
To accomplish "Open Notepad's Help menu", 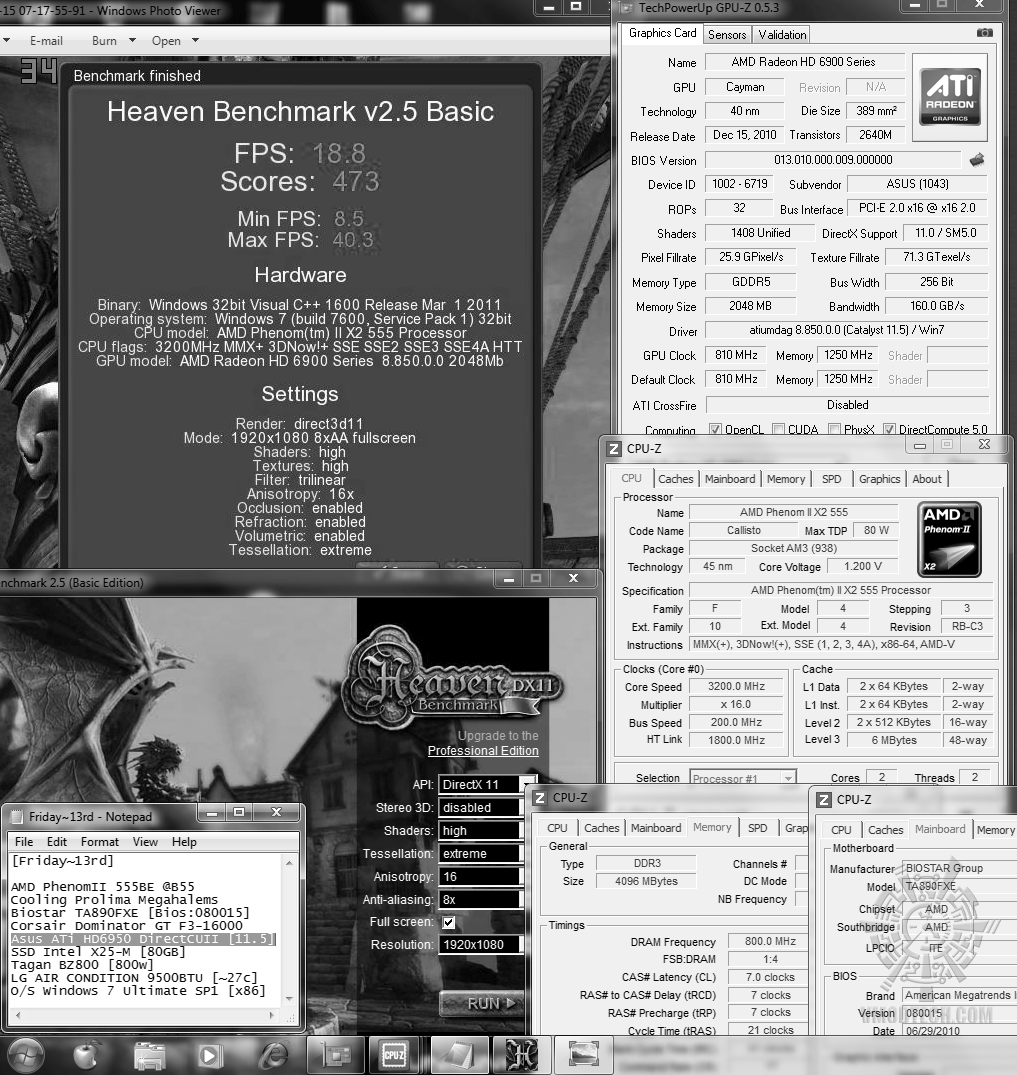I will click(184, 841).
